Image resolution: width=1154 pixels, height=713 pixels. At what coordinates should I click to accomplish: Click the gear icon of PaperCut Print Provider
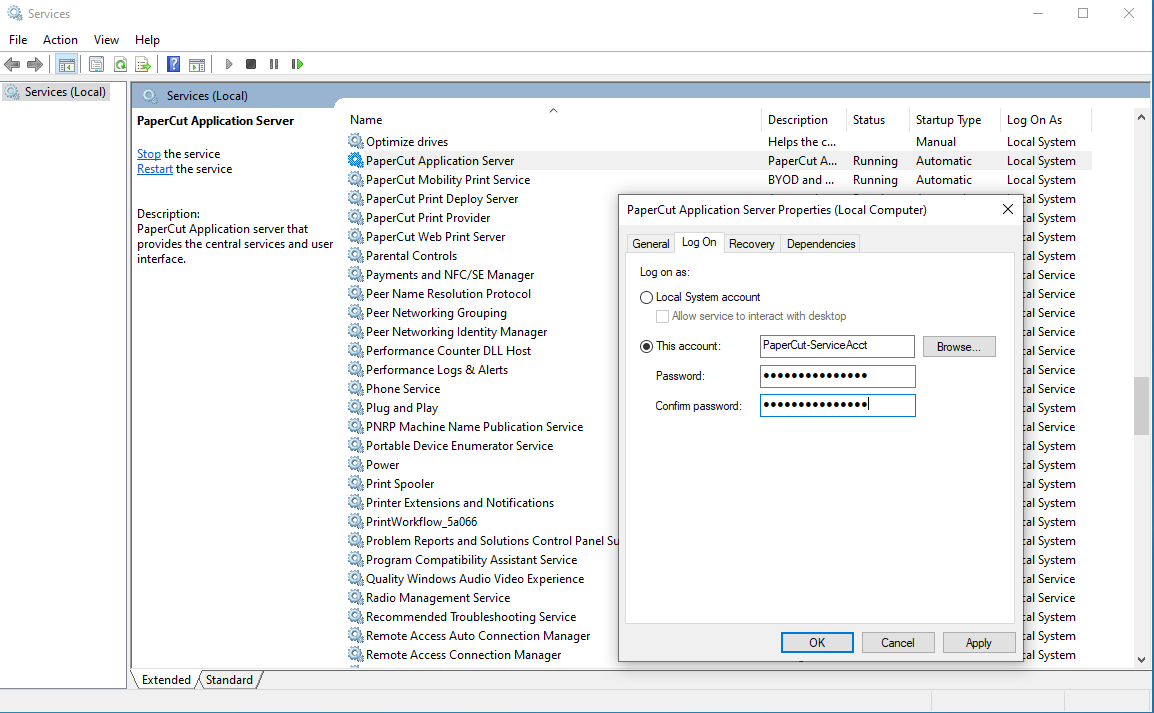click(x=356, y=218)
